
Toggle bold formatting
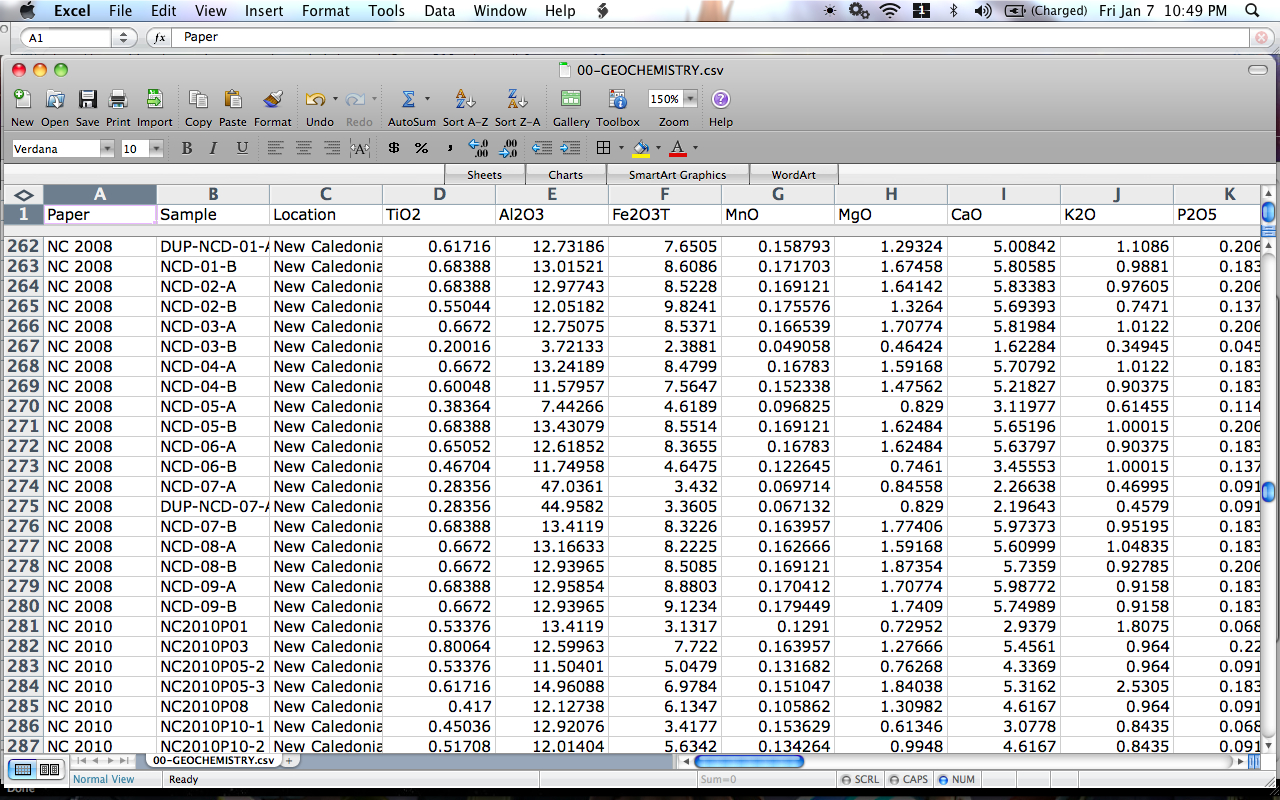[x=186, y=148]
